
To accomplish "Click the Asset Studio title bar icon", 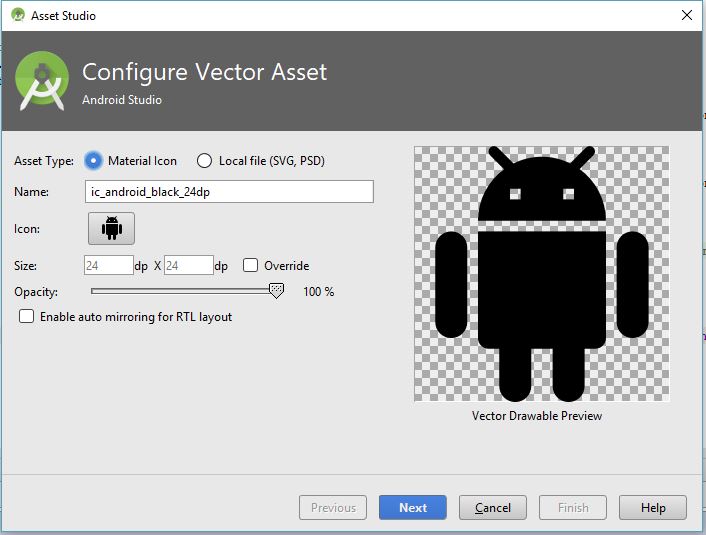I will point(18,15).
